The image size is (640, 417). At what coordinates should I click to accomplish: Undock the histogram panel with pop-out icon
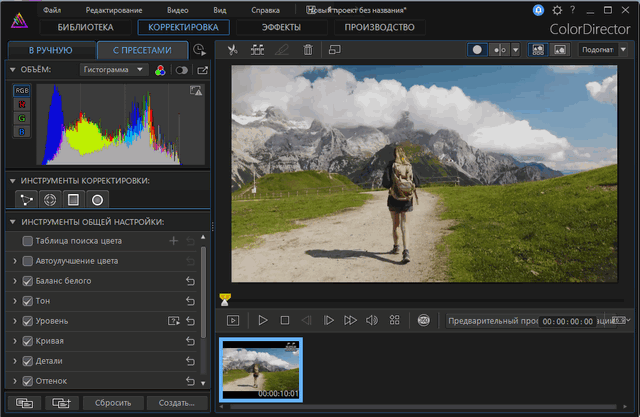tap(203, 70)
